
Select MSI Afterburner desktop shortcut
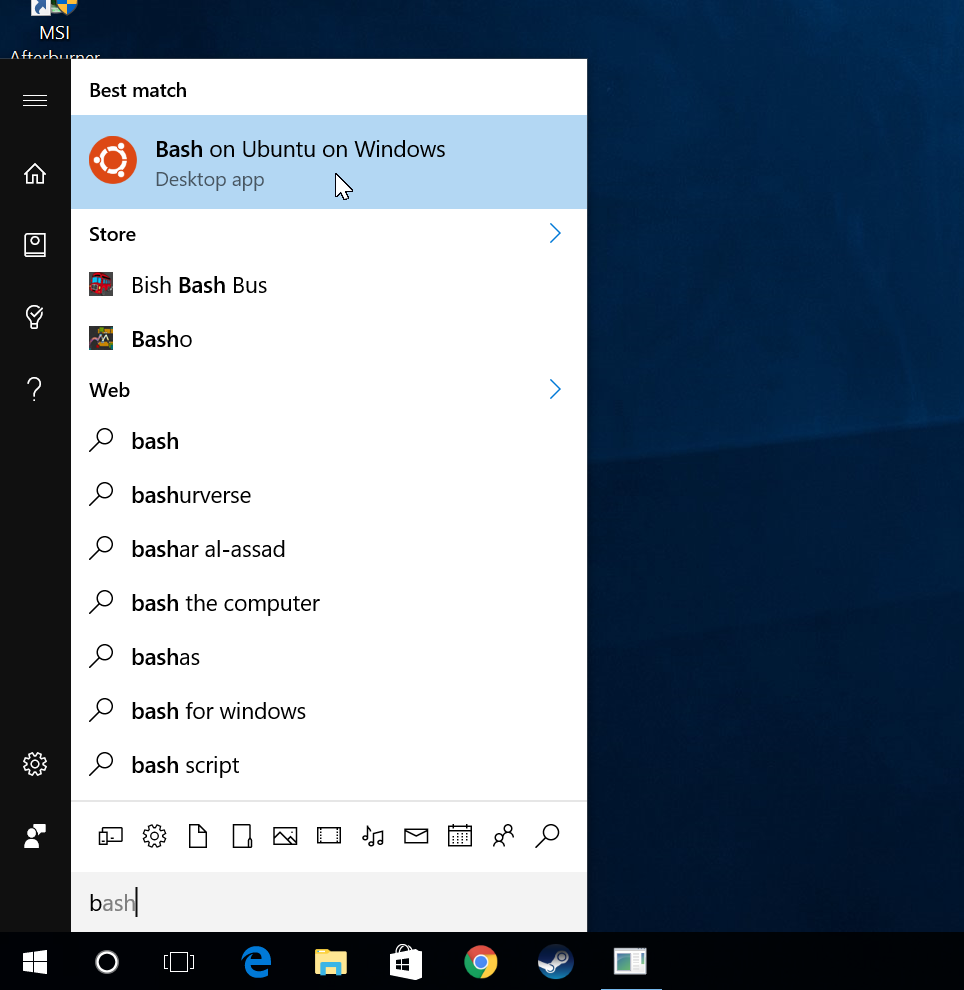[55, 30]
